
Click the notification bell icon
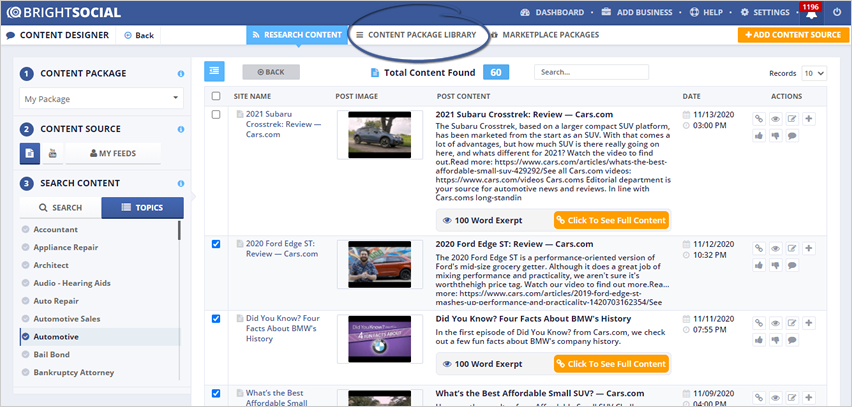pos(811,14)
